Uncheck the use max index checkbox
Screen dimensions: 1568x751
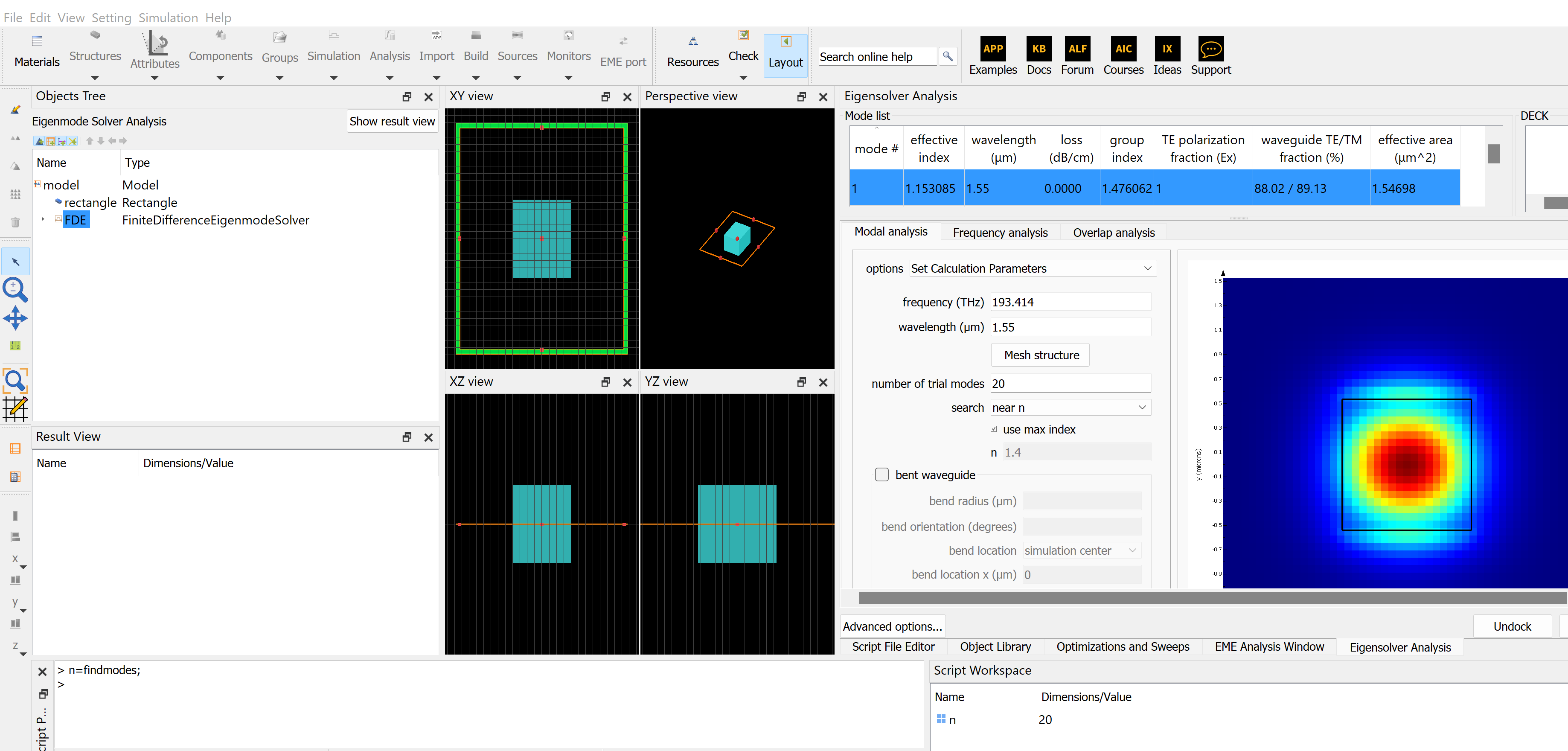point(993,429)
